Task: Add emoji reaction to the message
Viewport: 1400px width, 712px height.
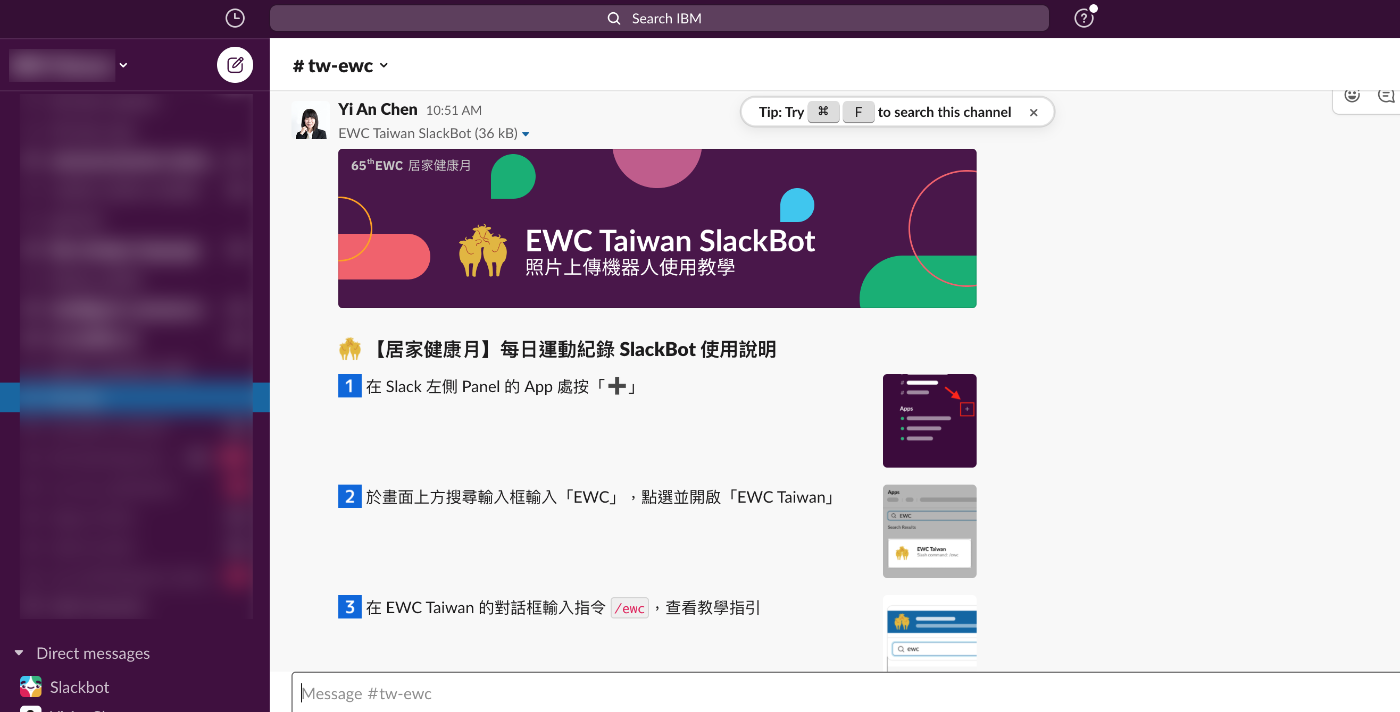Action: 1352,96
